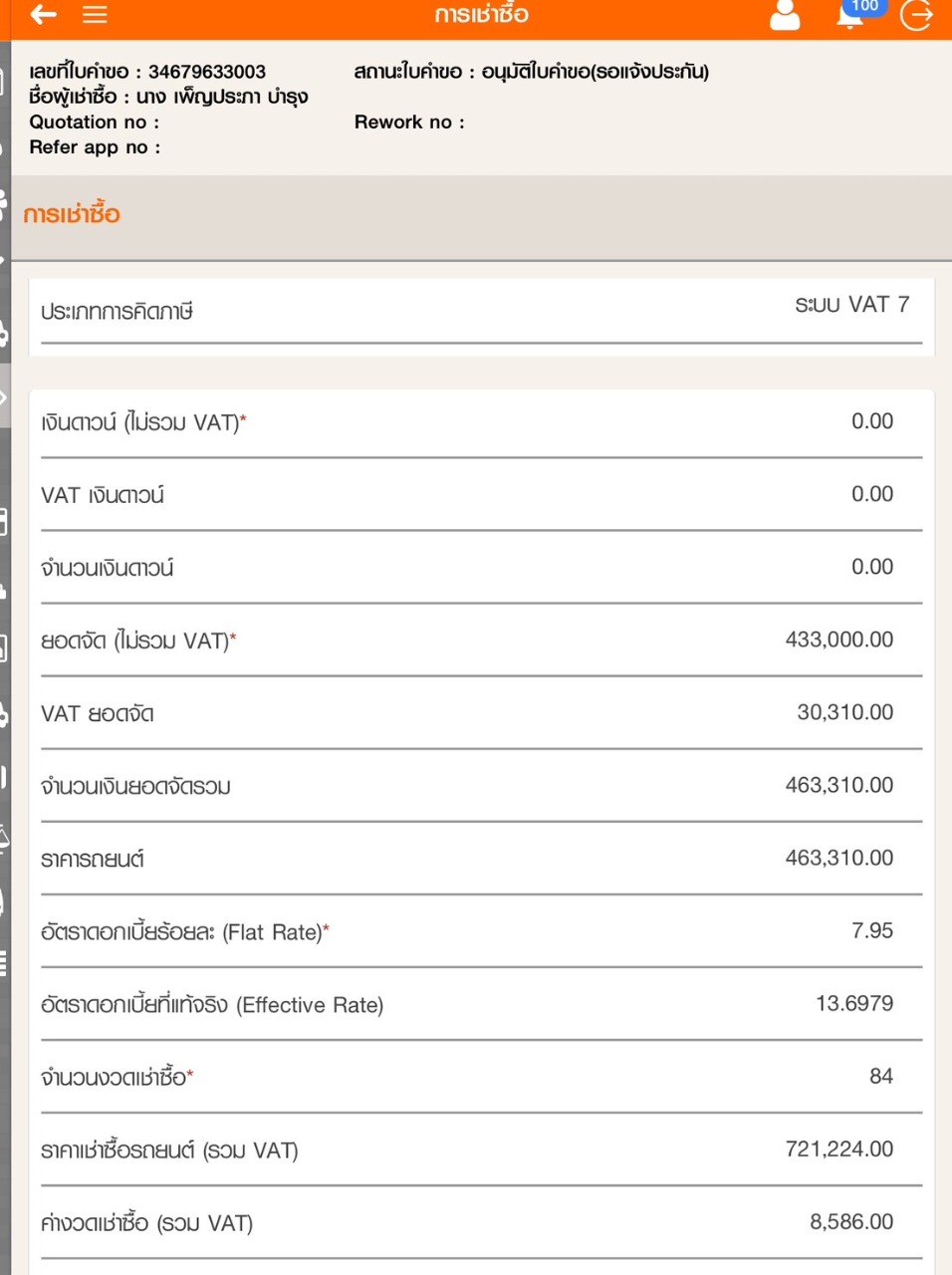Open the ระบบ VAT 7 tax type selector

coord(851,305)
